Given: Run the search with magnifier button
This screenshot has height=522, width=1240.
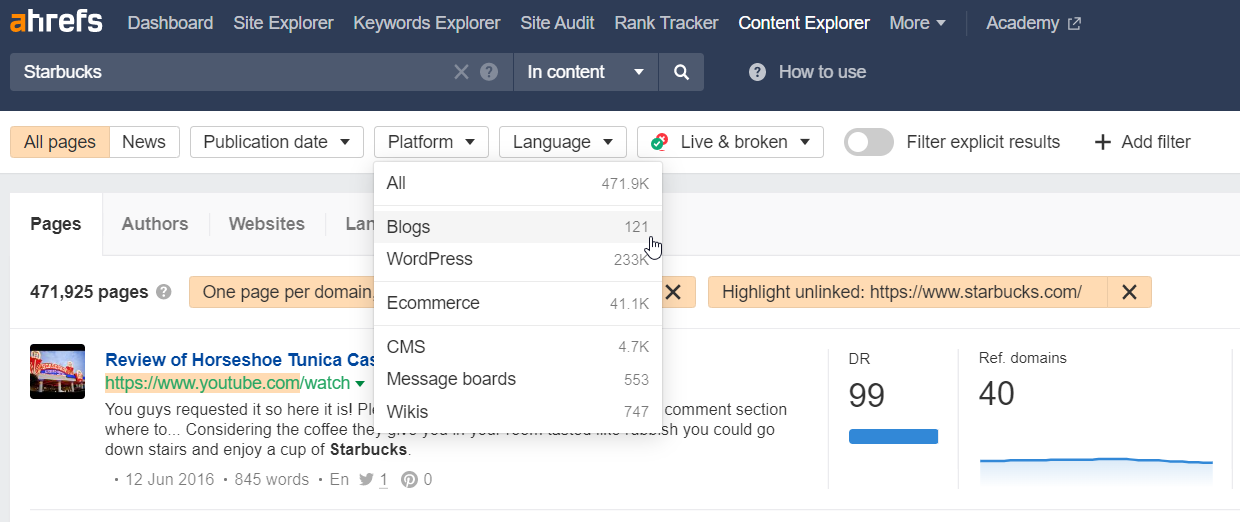Looking at the screenshot, I should coord(681,72).
